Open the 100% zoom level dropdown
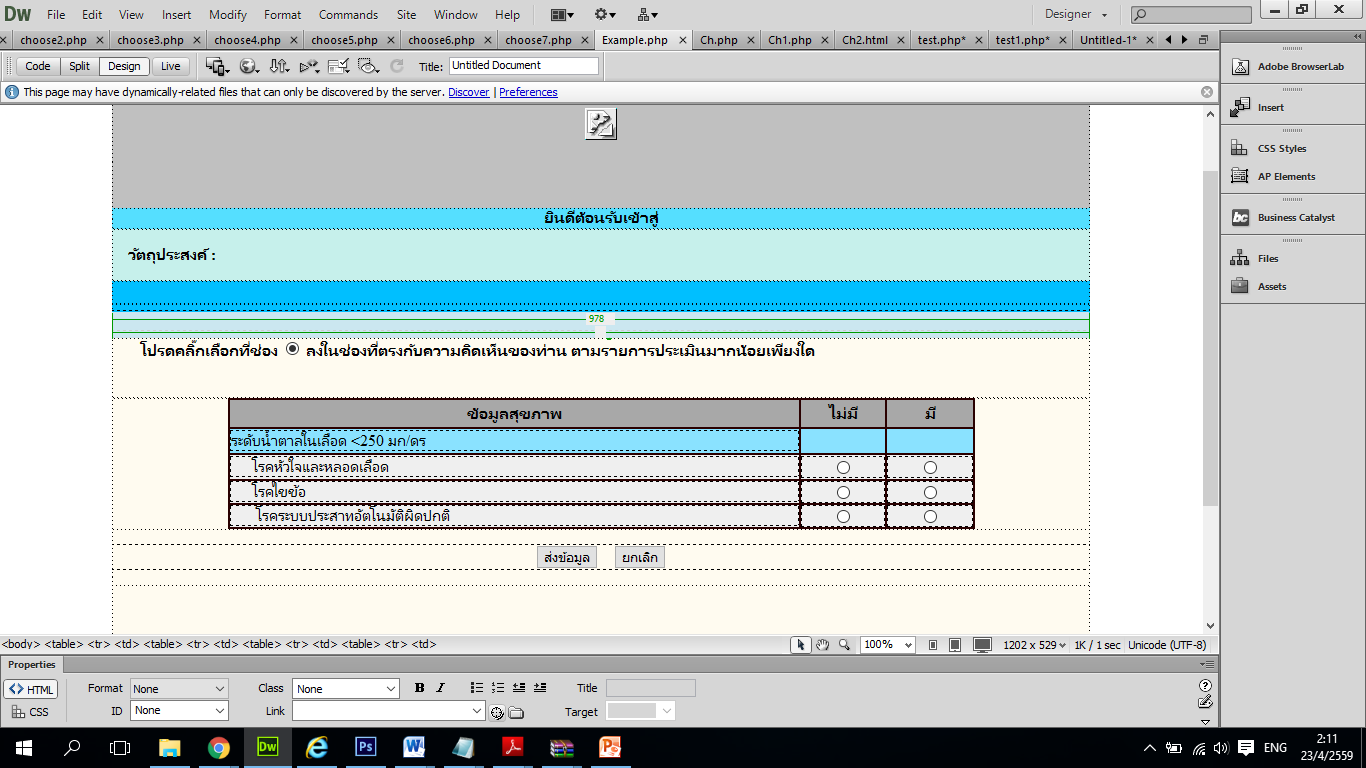 point(887,645)
